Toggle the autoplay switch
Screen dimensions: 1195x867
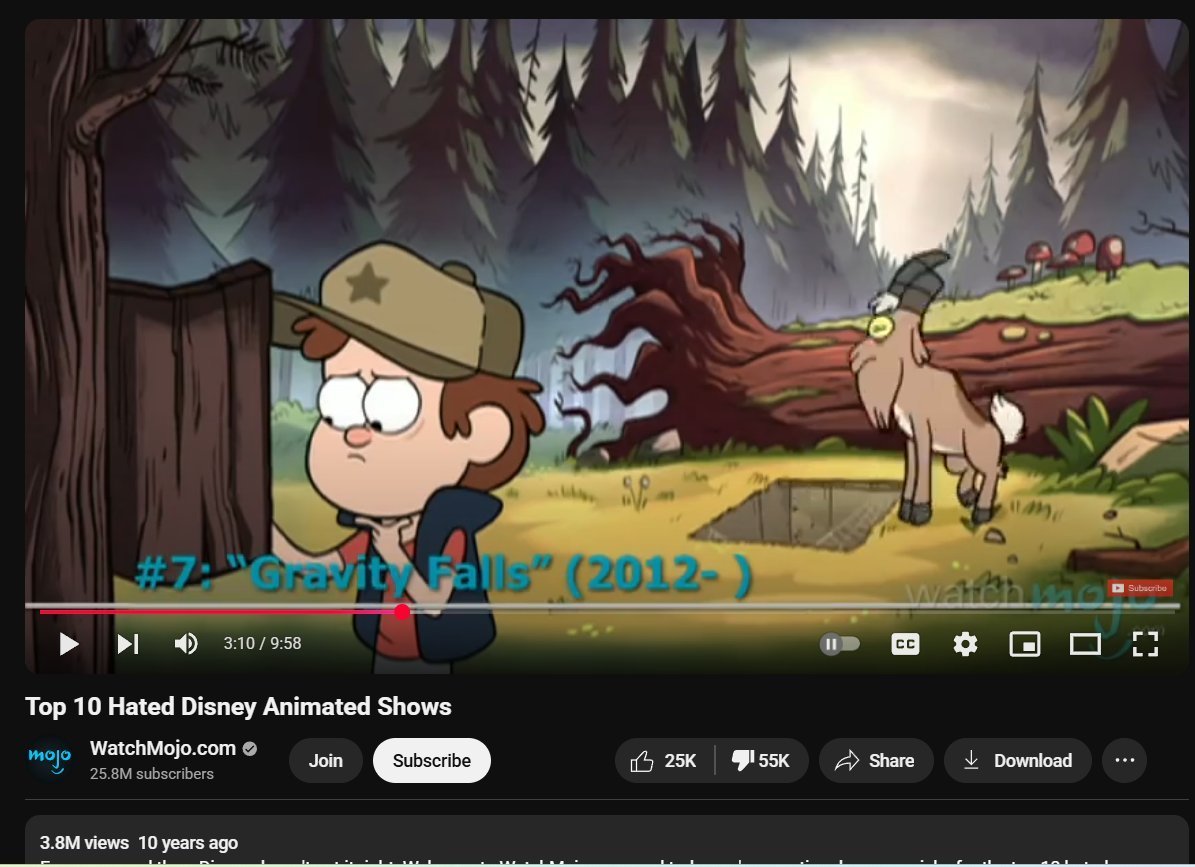[x=840, y=645]
